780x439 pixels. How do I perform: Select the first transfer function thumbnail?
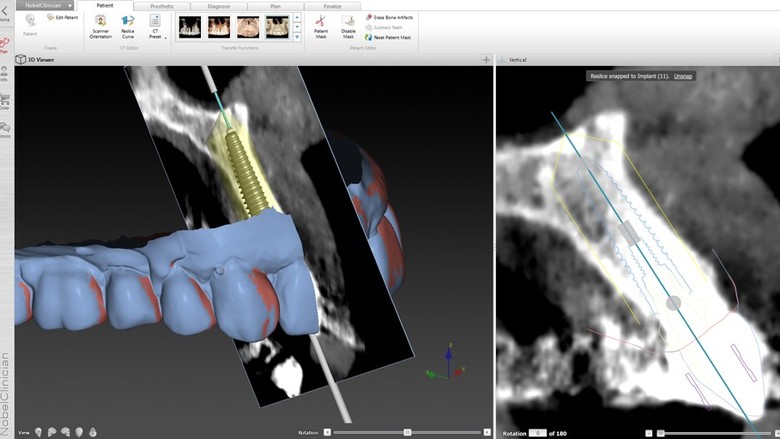pos(188,27)
